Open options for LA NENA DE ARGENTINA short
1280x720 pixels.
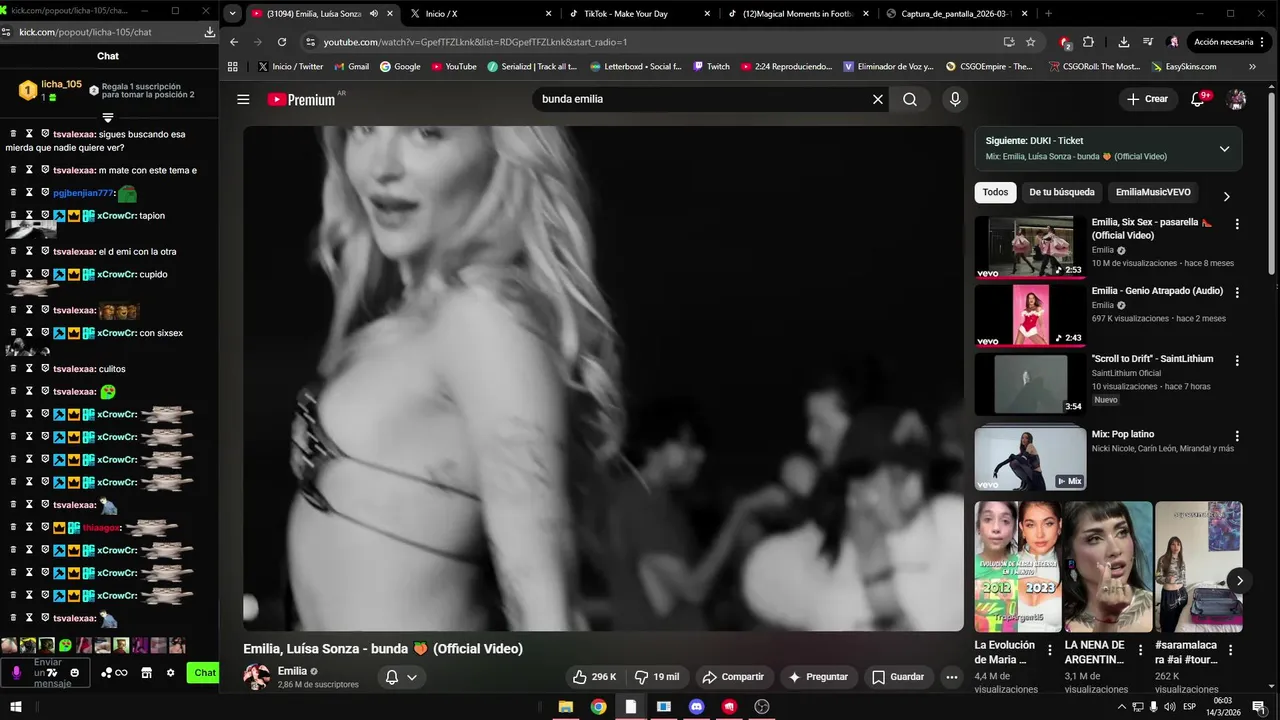[1140, 650]
